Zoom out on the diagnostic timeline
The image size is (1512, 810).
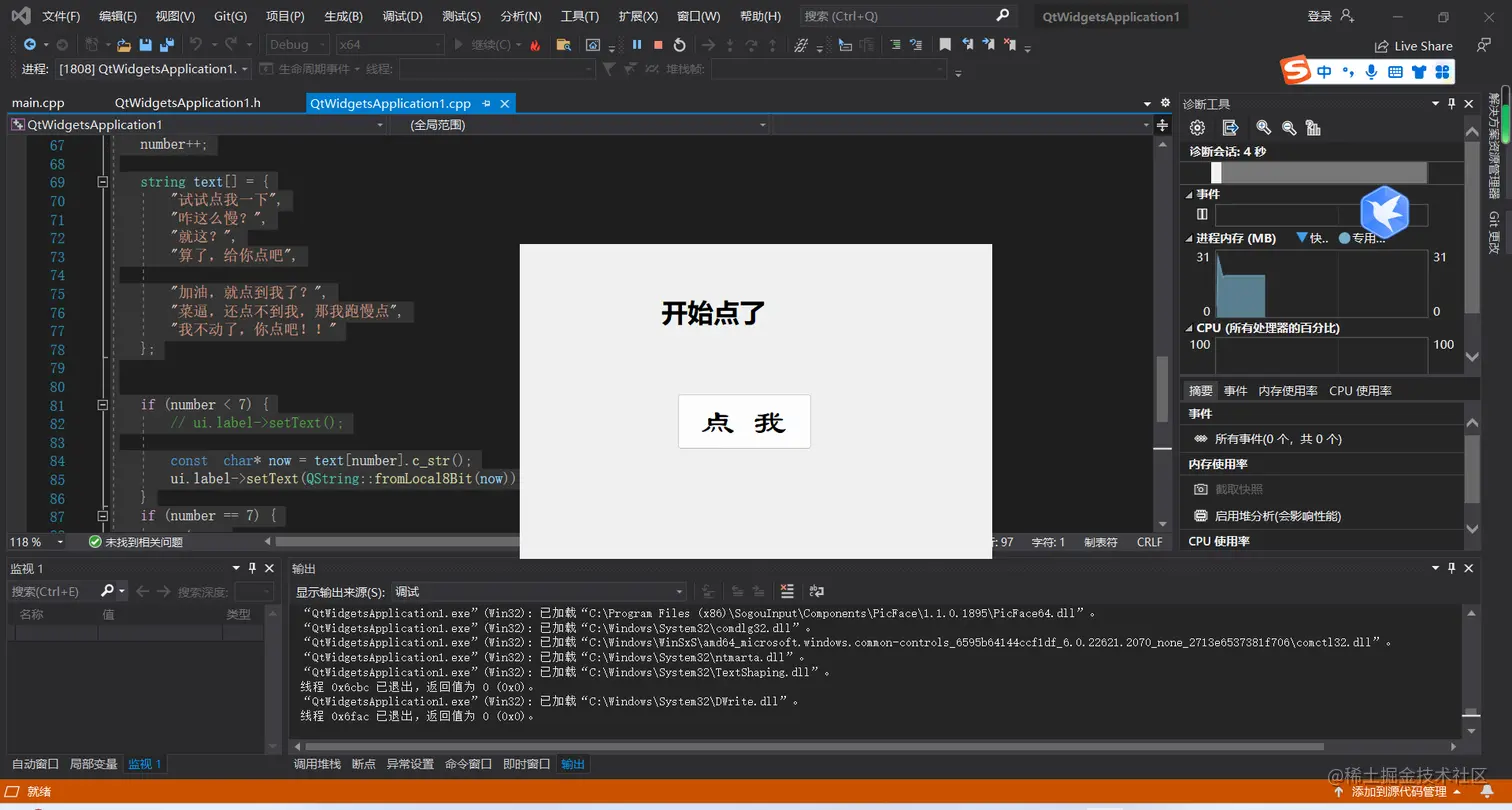click(1289, 128)
